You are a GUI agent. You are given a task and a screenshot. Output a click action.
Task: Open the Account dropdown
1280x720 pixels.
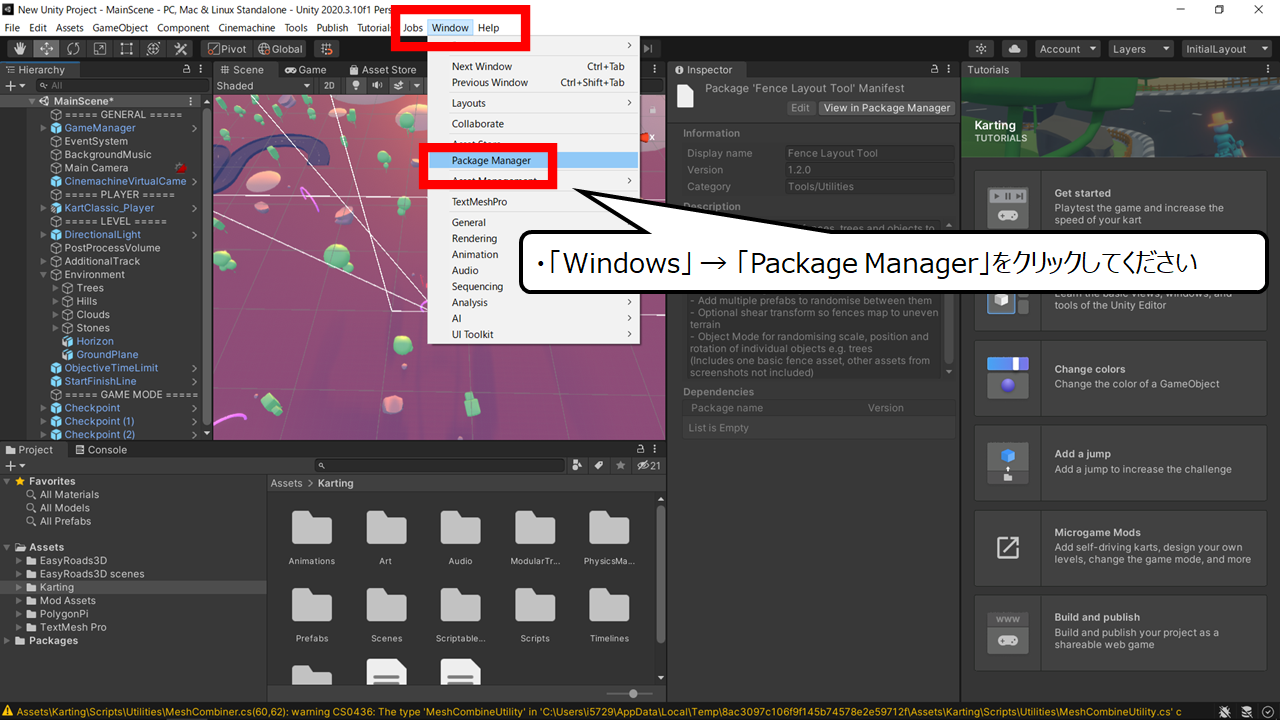click(x=1066, y=49)
